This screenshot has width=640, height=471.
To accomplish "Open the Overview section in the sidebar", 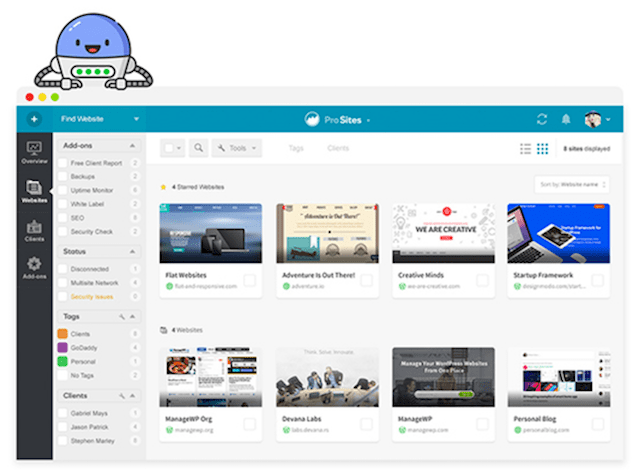I will 34,152.
